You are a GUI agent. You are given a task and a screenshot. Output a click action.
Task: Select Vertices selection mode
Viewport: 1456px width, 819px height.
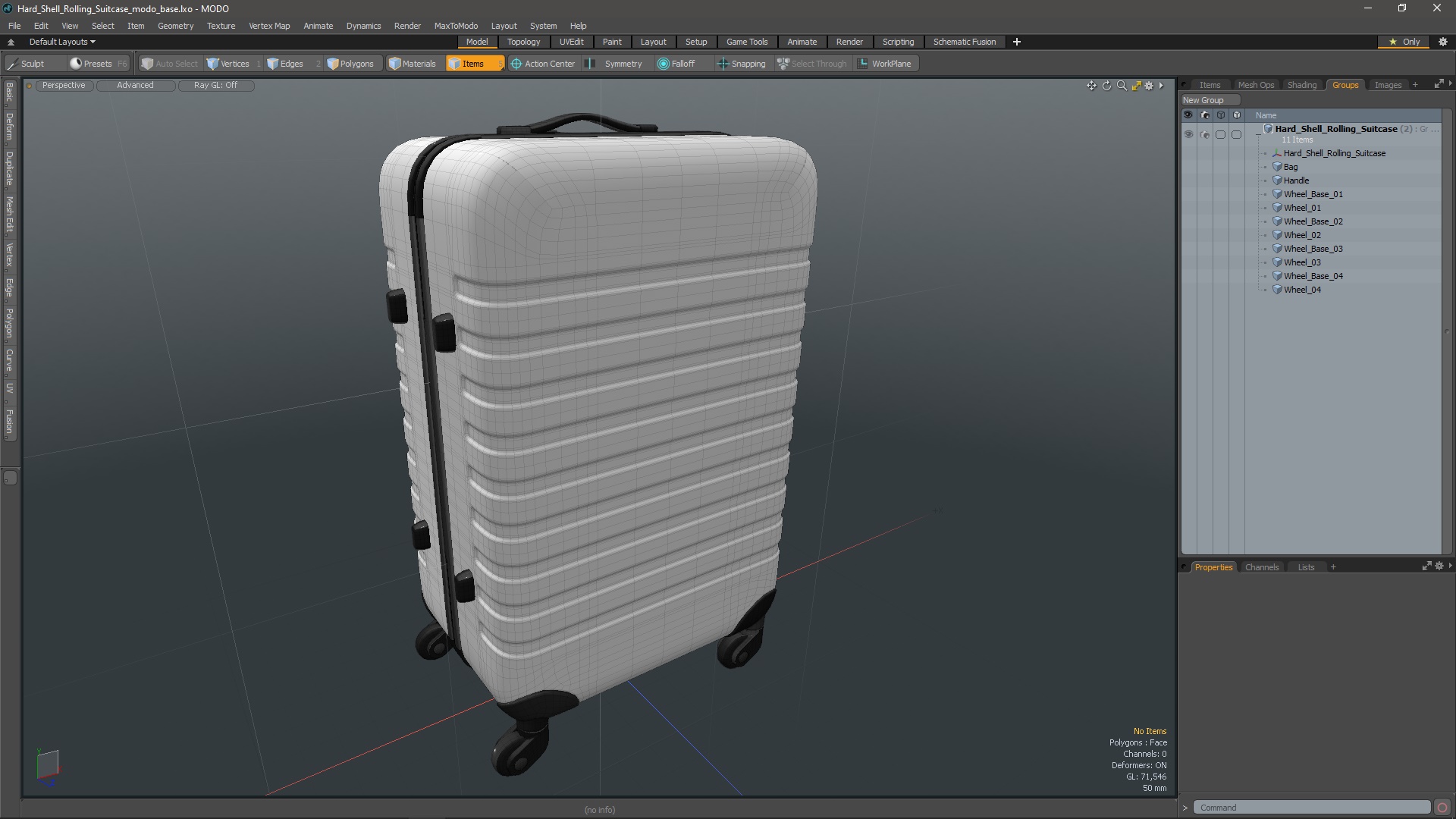[228, 64]
